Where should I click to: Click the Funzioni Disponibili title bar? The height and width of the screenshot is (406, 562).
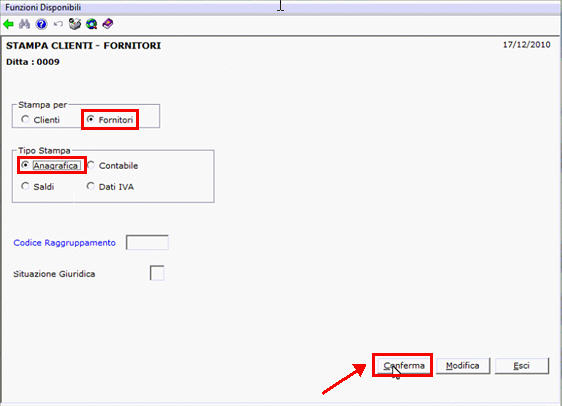[x=281, y=7]
